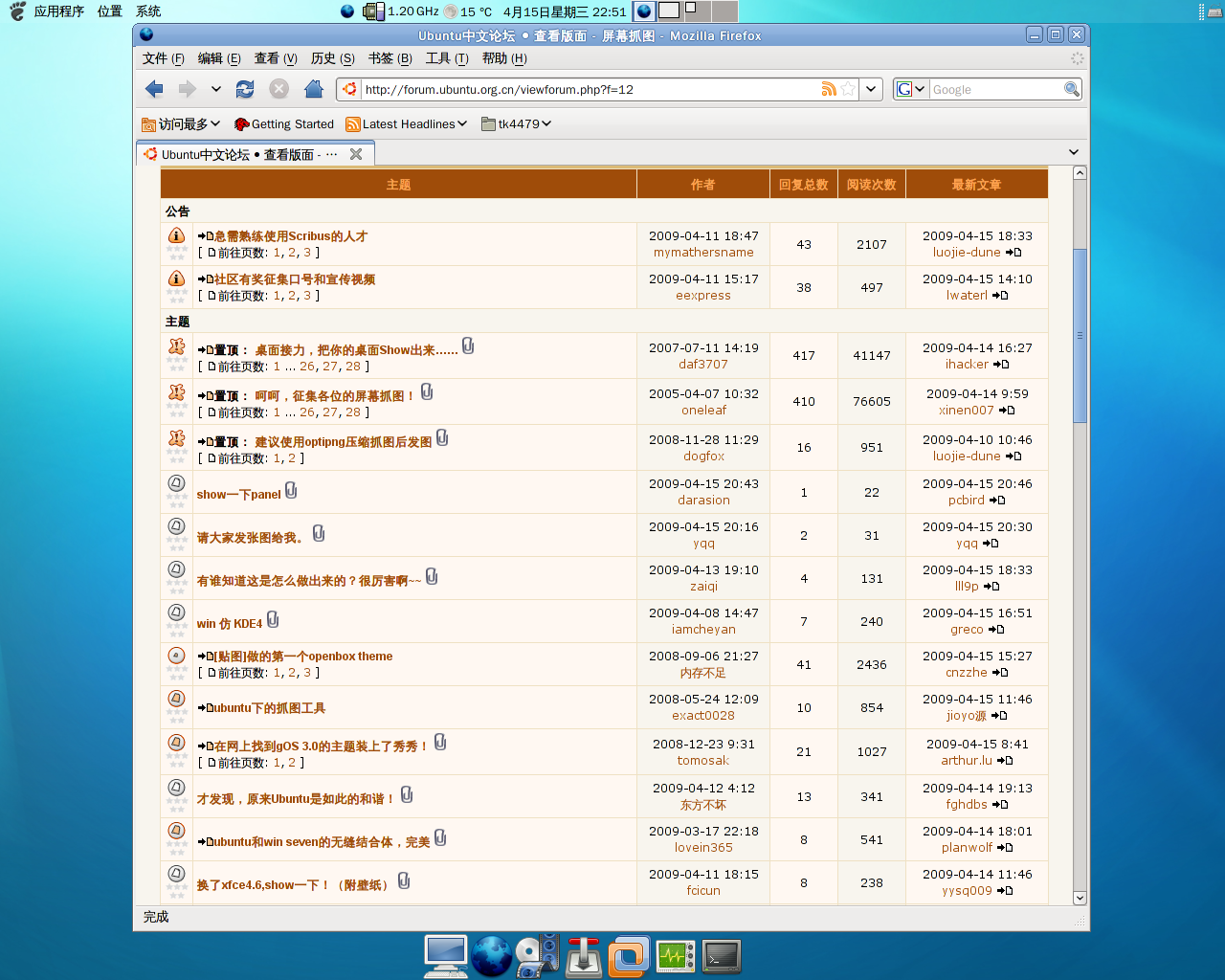The width and height of the screenshot is (1225, 980).
Task: Jump to latest post by xinen007
Action: [1007, 411]
